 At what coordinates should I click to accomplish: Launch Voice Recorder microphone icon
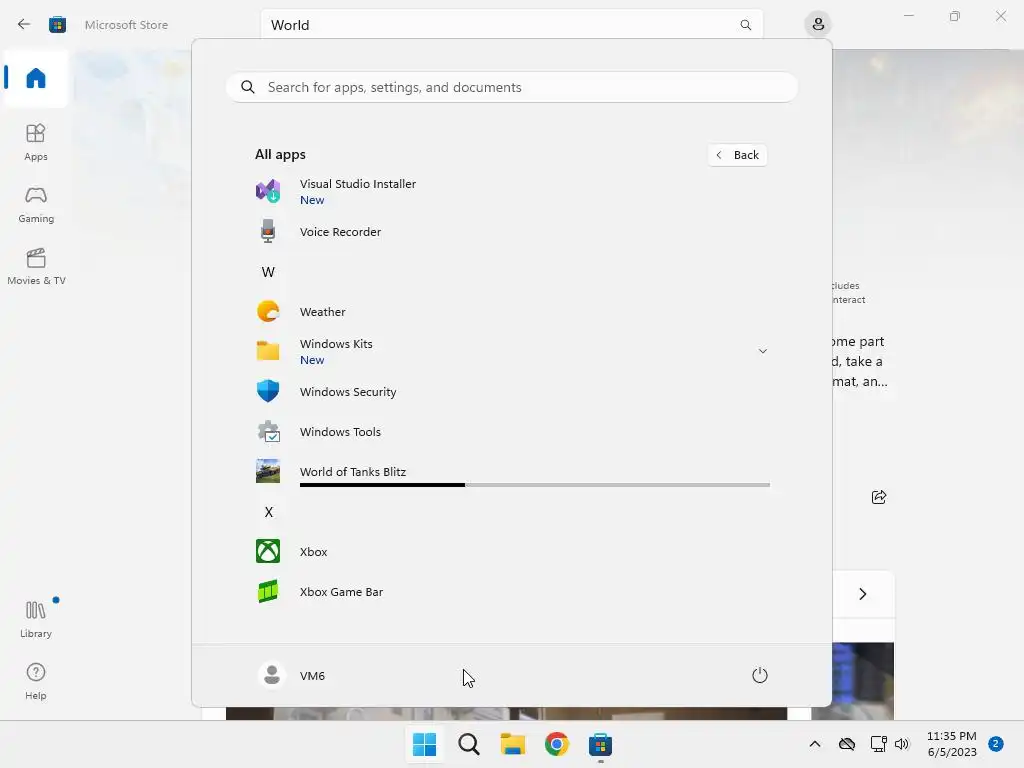tap(268, 231)
